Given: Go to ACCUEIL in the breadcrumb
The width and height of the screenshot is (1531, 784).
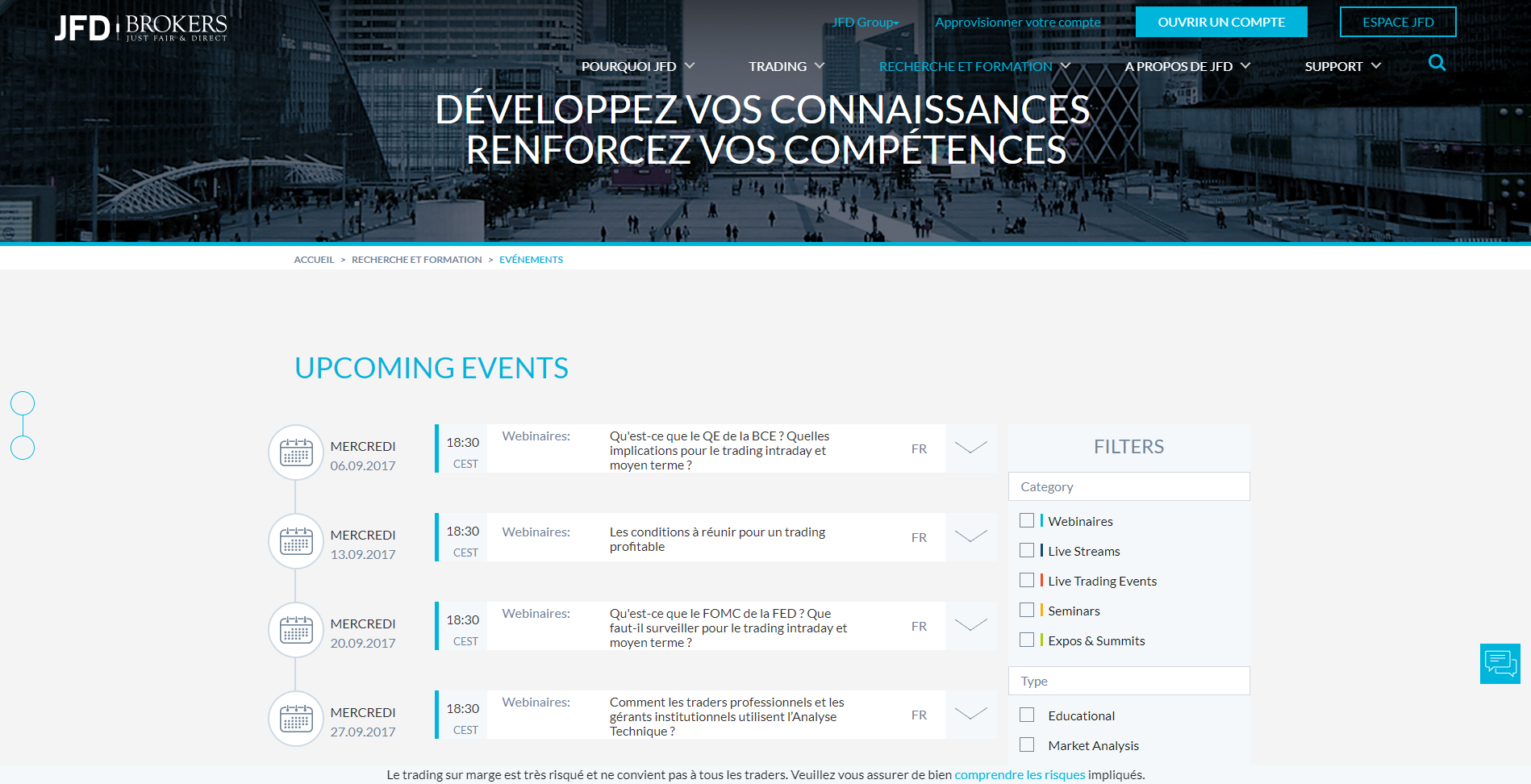Looking at the screenshot, I should point(314,260).
